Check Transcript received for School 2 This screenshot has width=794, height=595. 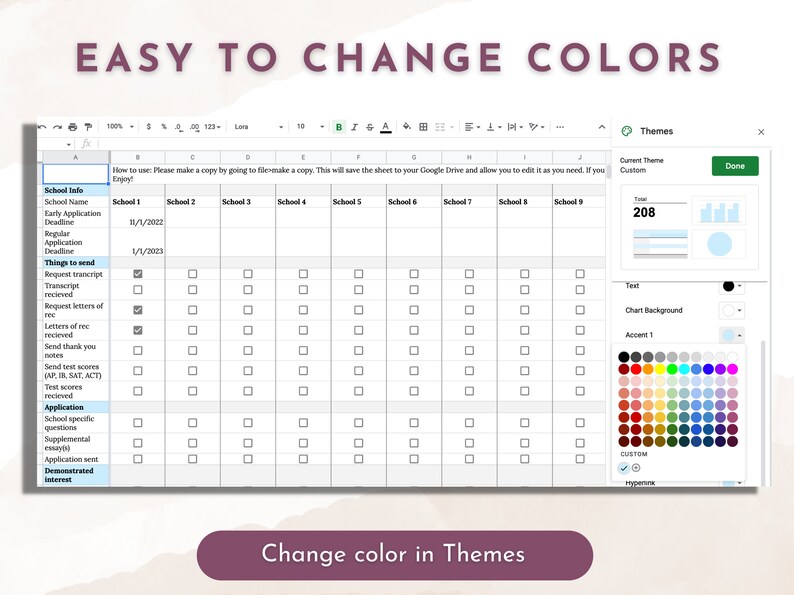192,290
